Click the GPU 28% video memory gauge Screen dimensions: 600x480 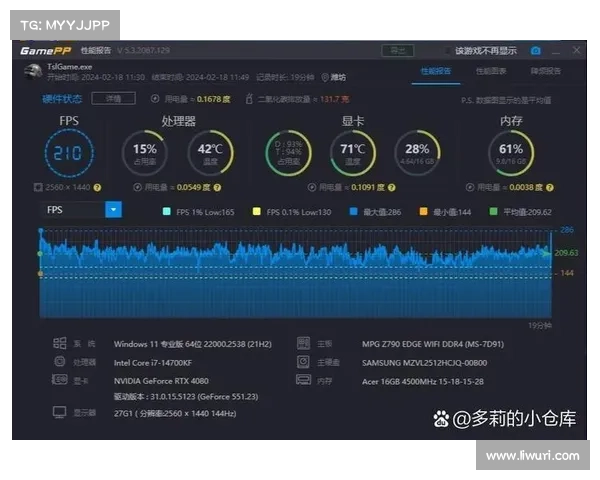[x=417, y=153]
